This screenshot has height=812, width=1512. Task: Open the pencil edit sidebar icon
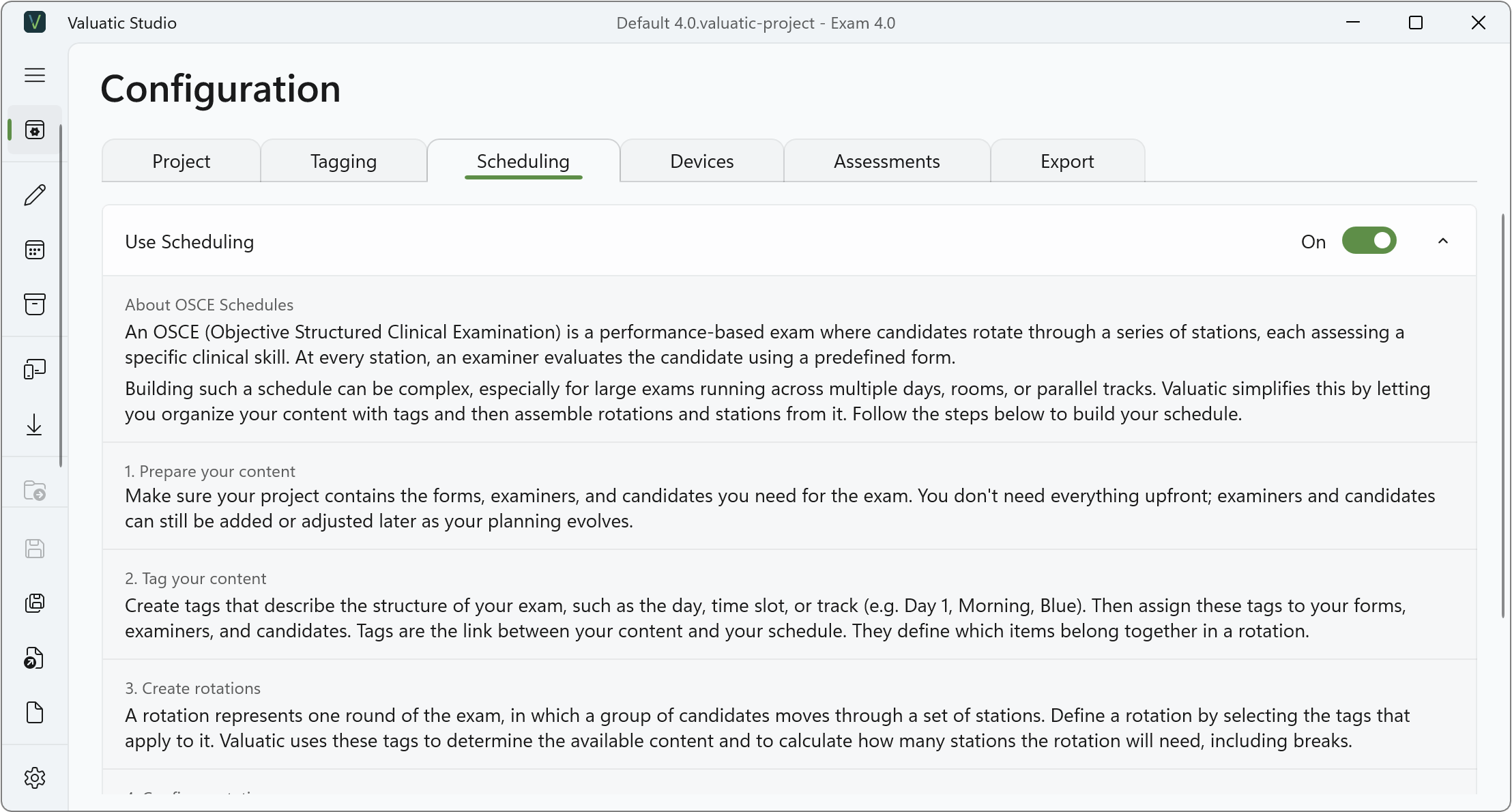click(x=35, y=195)
